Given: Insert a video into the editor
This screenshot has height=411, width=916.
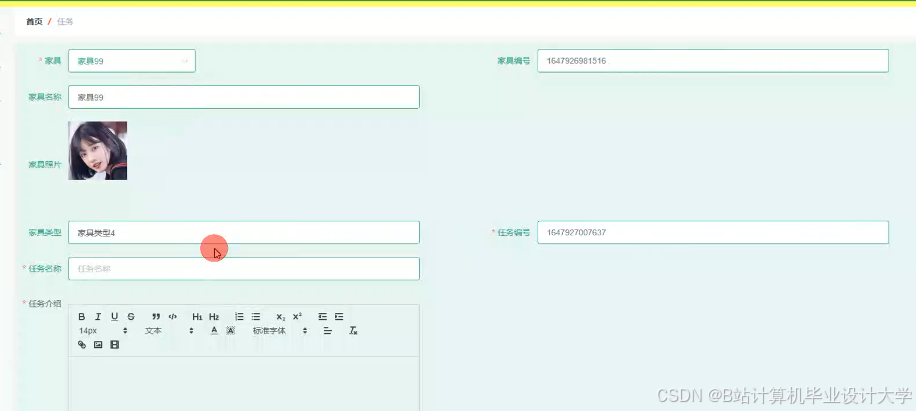Looking at the screenshot, I should [x=114, y=344].
